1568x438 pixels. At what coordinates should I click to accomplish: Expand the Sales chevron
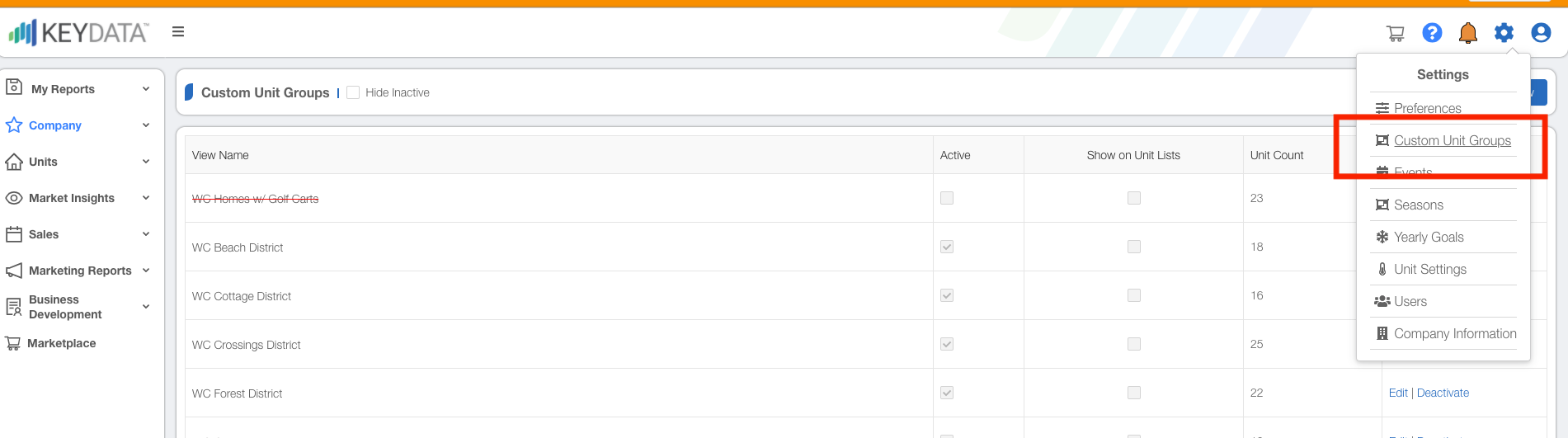(x=146, y=234)
